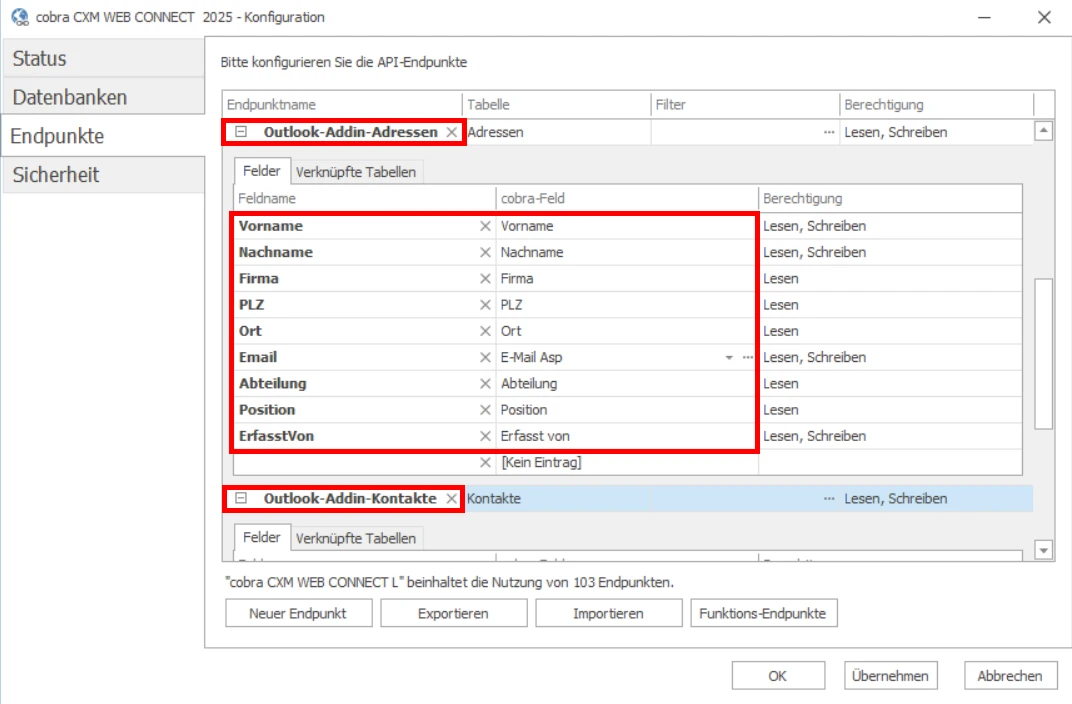Screen dimensions: 1072x704
Task: Apply changes with Übernehmen
Action: (890, 676)
